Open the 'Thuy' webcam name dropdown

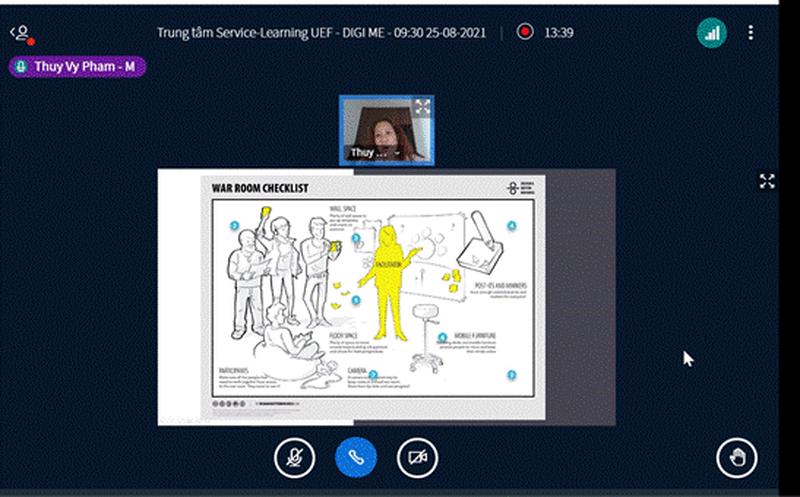tap(372, 153)
